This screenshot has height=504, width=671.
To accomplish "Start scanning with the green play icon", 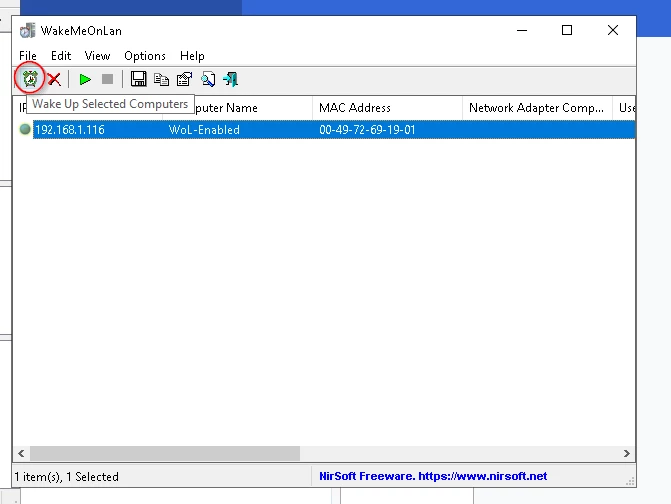I will click(x=85, y=79).
